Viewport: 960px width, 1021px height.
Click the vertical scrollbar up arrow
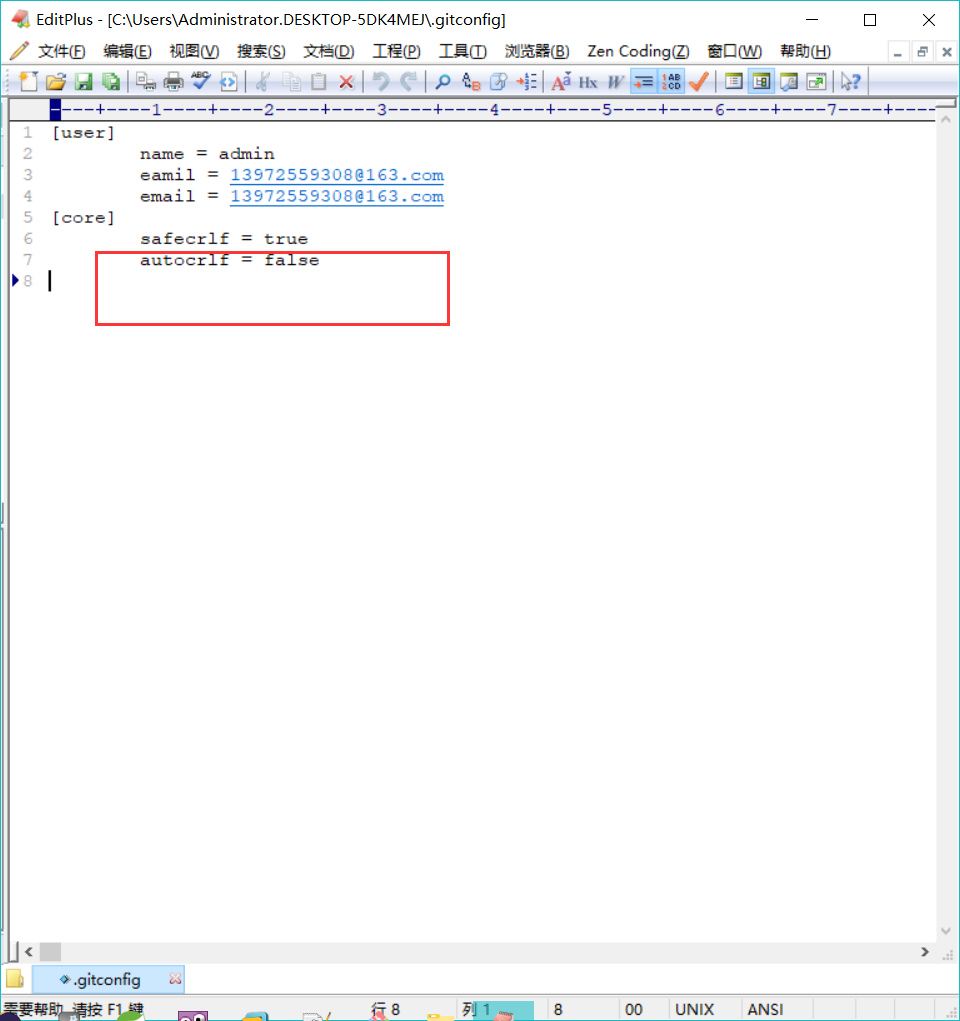946,120
